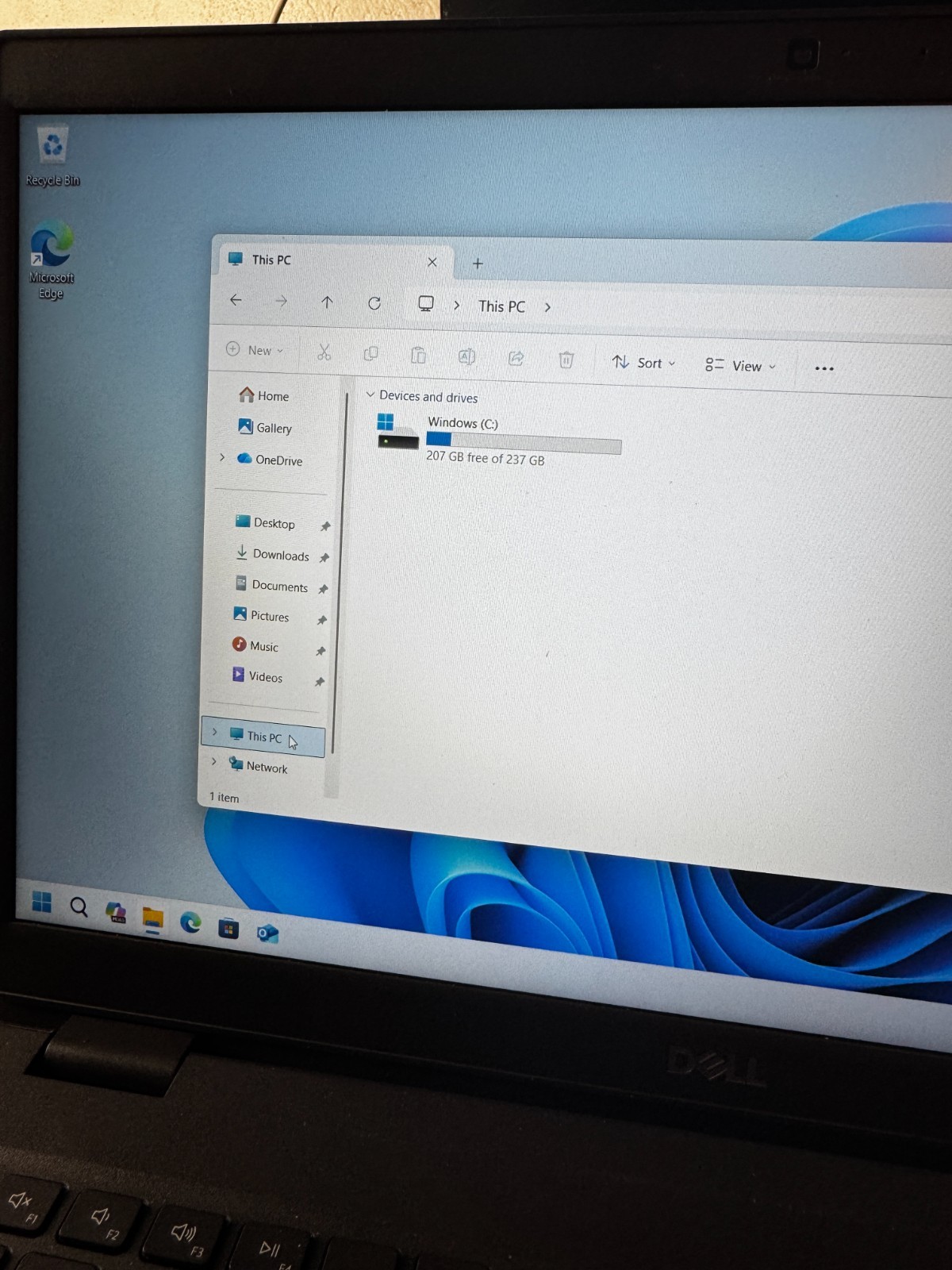
Task: Go forward in File Explorer
Action: 281,301
